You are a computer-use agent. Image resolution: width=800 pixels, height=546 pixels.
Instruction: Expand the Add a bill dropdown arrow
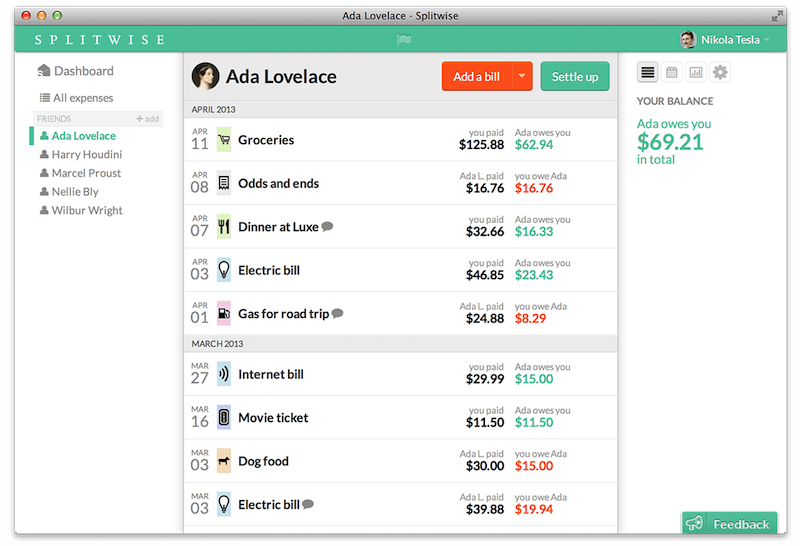(522, 77)
